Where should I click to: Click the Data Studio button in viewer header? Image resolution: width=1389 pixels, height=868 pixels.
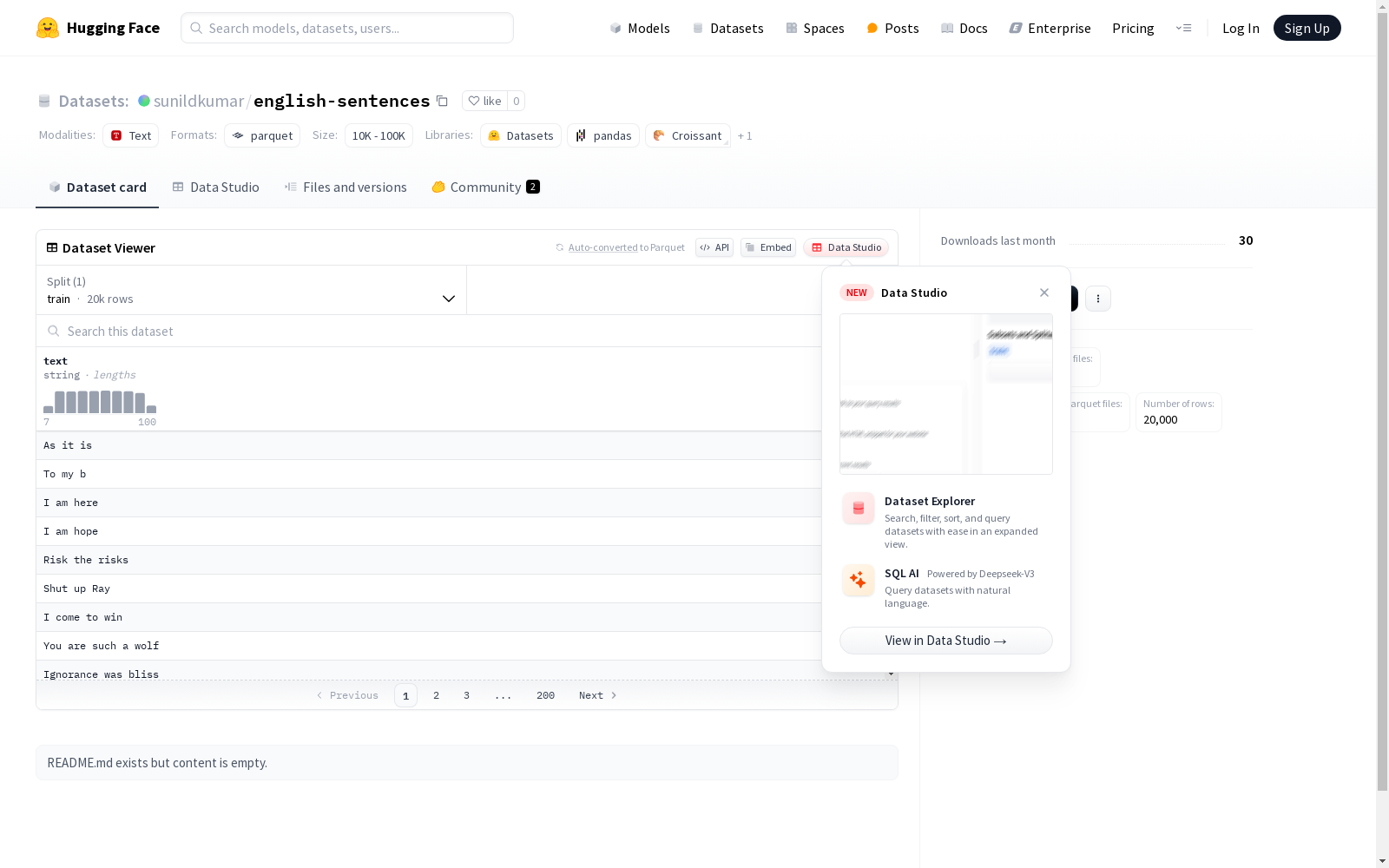846,247
